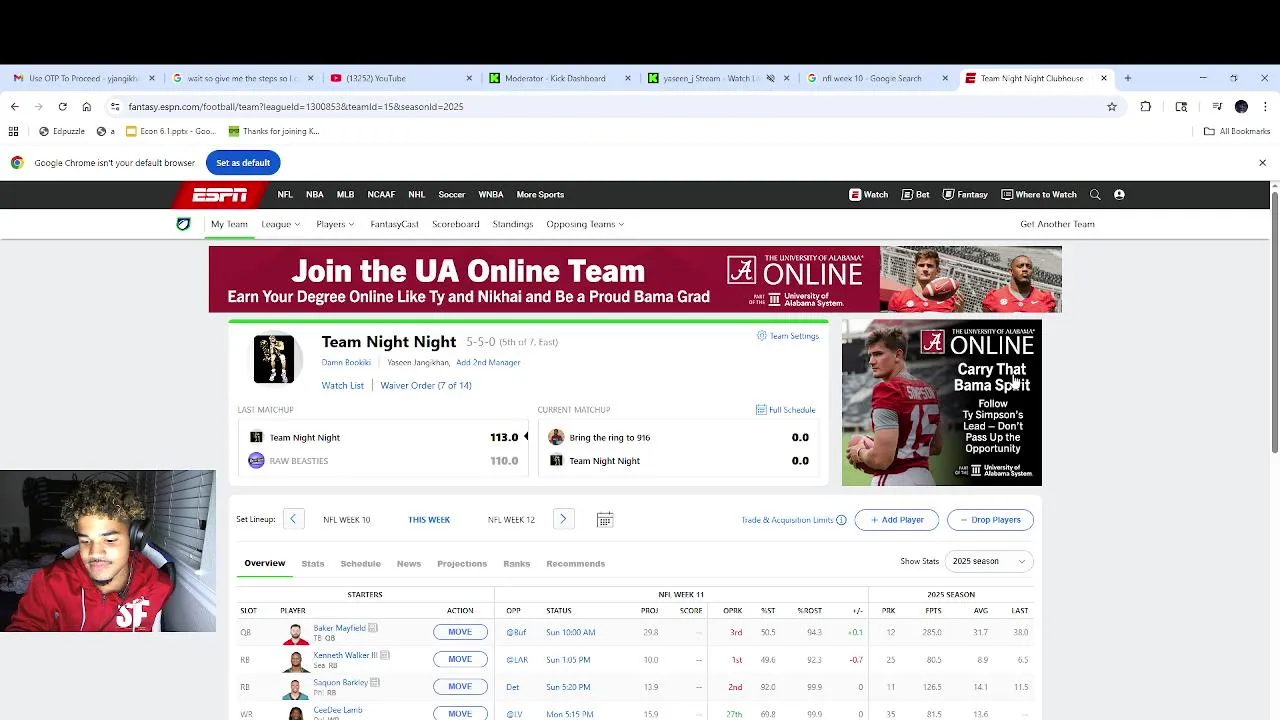Switch to the YouTube browser tab

pyautogui.click(x=400, y=78)
